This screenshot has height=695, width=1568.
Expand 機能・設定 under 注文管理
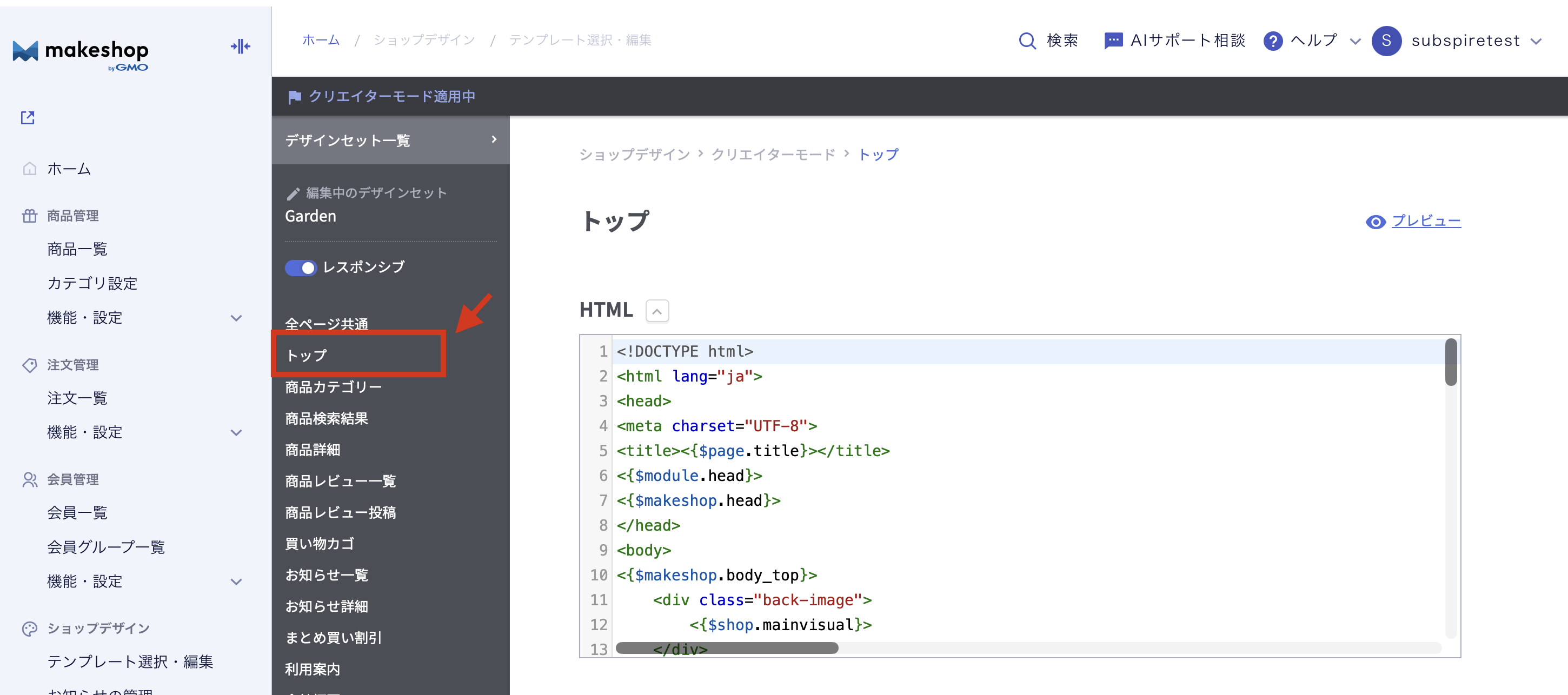pos(236,433)
